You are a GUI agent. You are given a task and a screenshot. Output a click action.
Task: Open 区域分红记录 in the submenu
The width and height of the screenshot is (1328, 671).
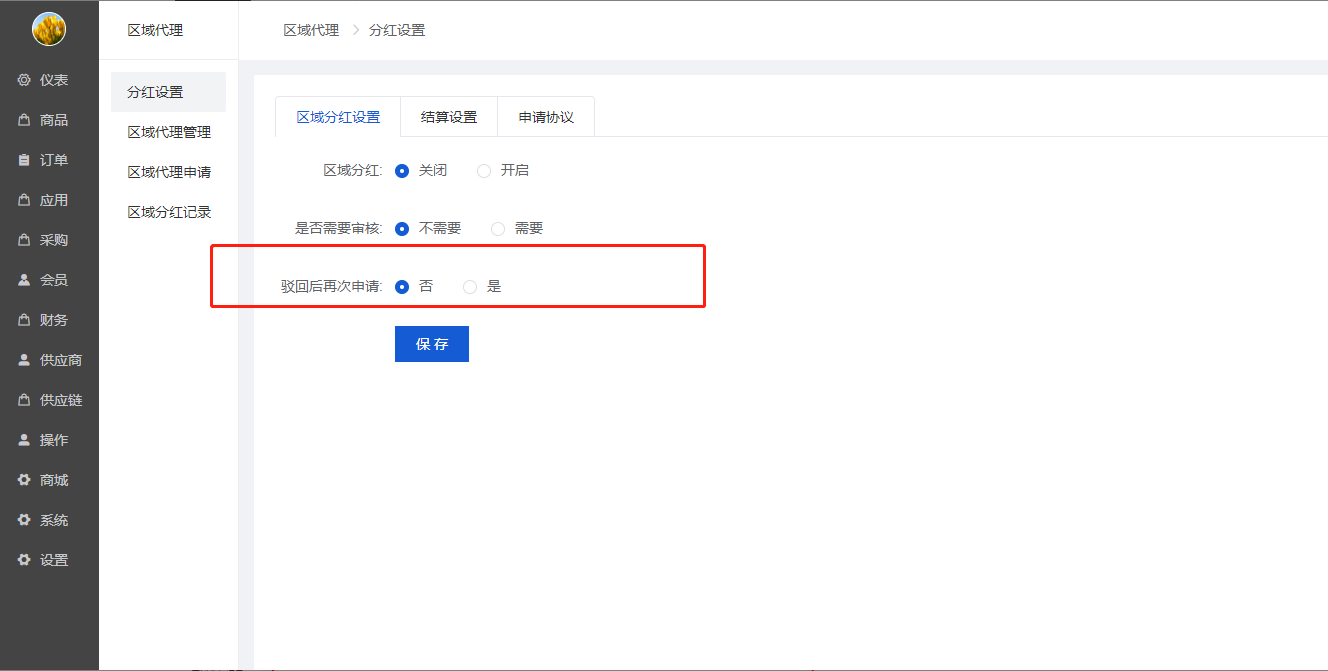(169, 212)
